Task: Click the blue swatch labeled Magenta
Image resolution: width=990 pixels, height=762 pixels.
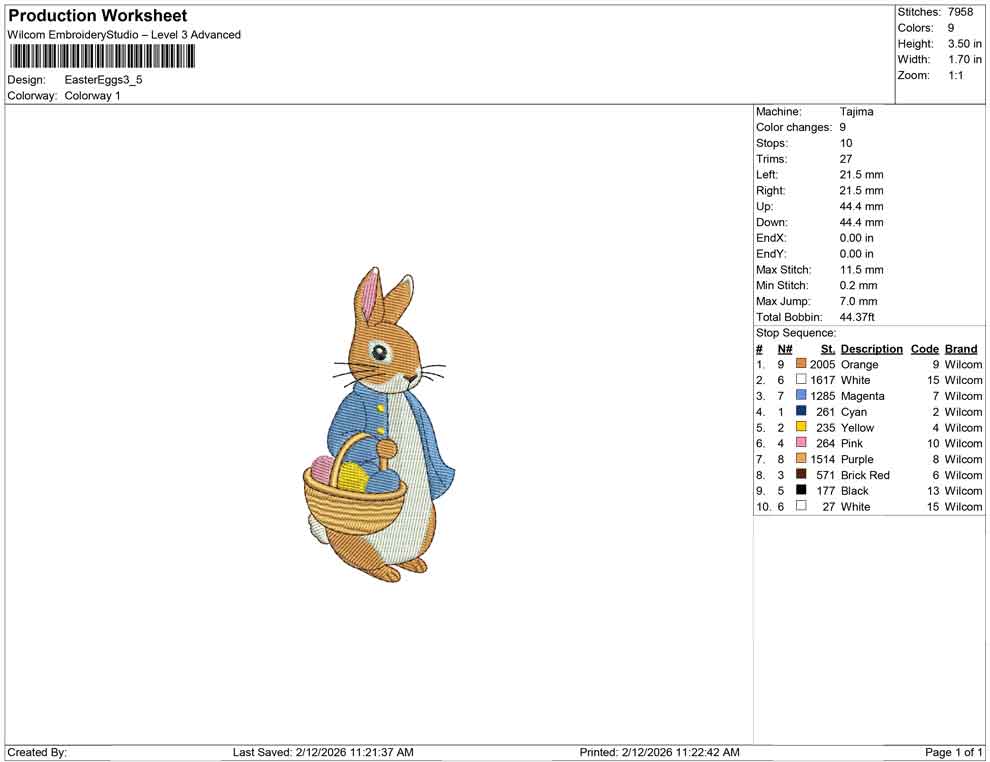Action: point(801,396)
